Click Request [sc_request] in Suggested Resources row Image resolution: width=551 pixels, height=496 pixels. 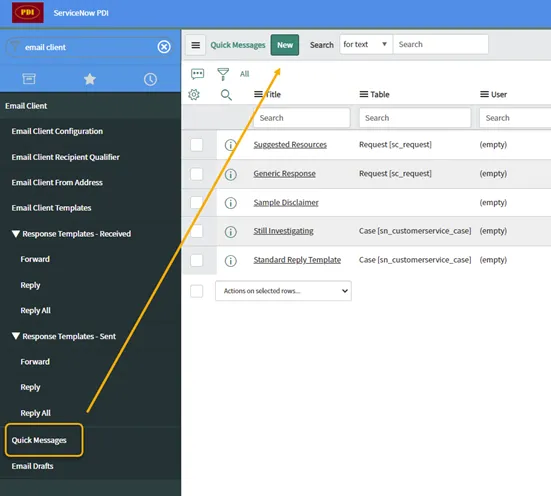(x=395, y=144)
